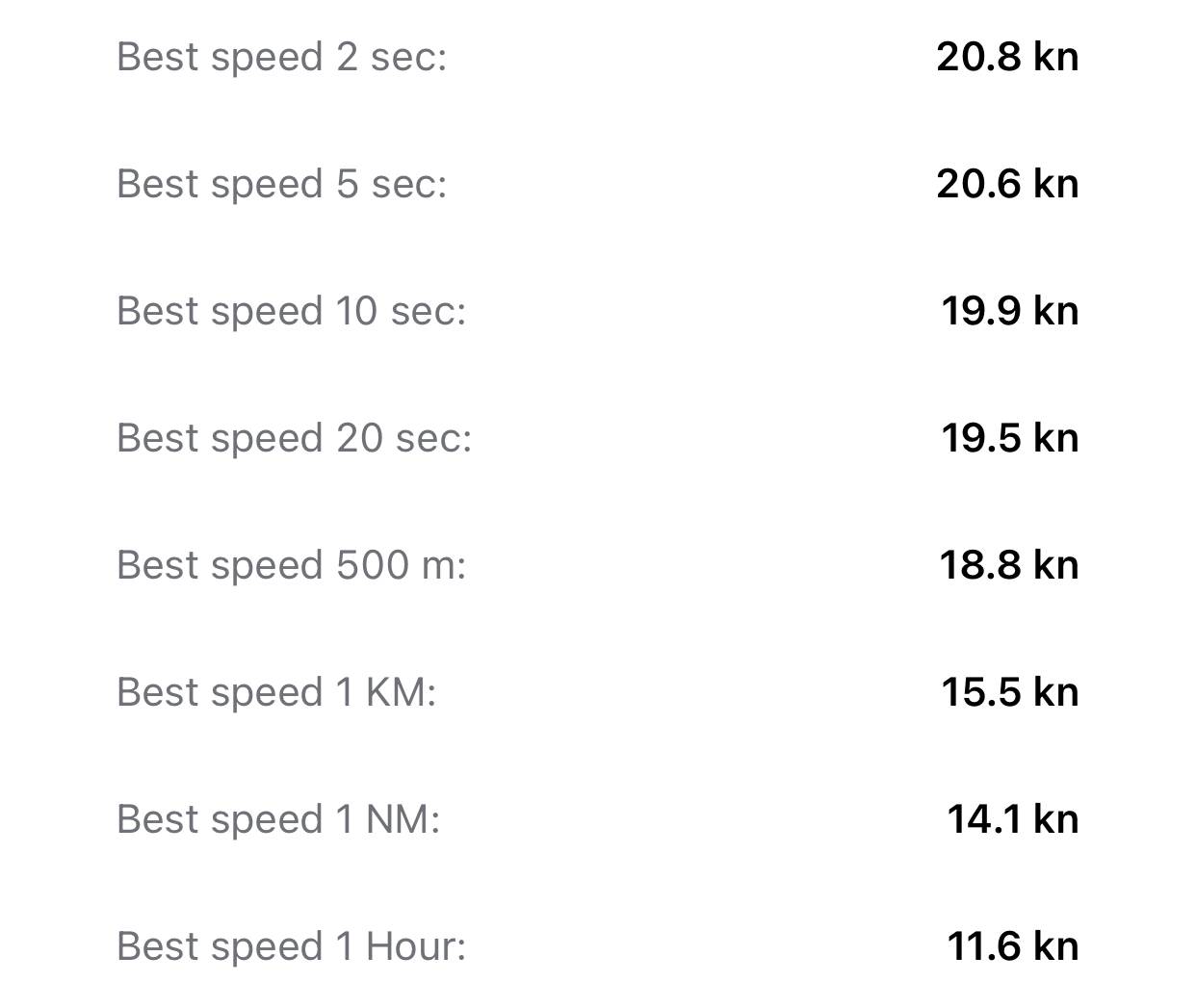The width and height of the screenshot is (1196, 1008).
Task: Tap the Best speed 5 sec label
Action: [x=281, y=185]
